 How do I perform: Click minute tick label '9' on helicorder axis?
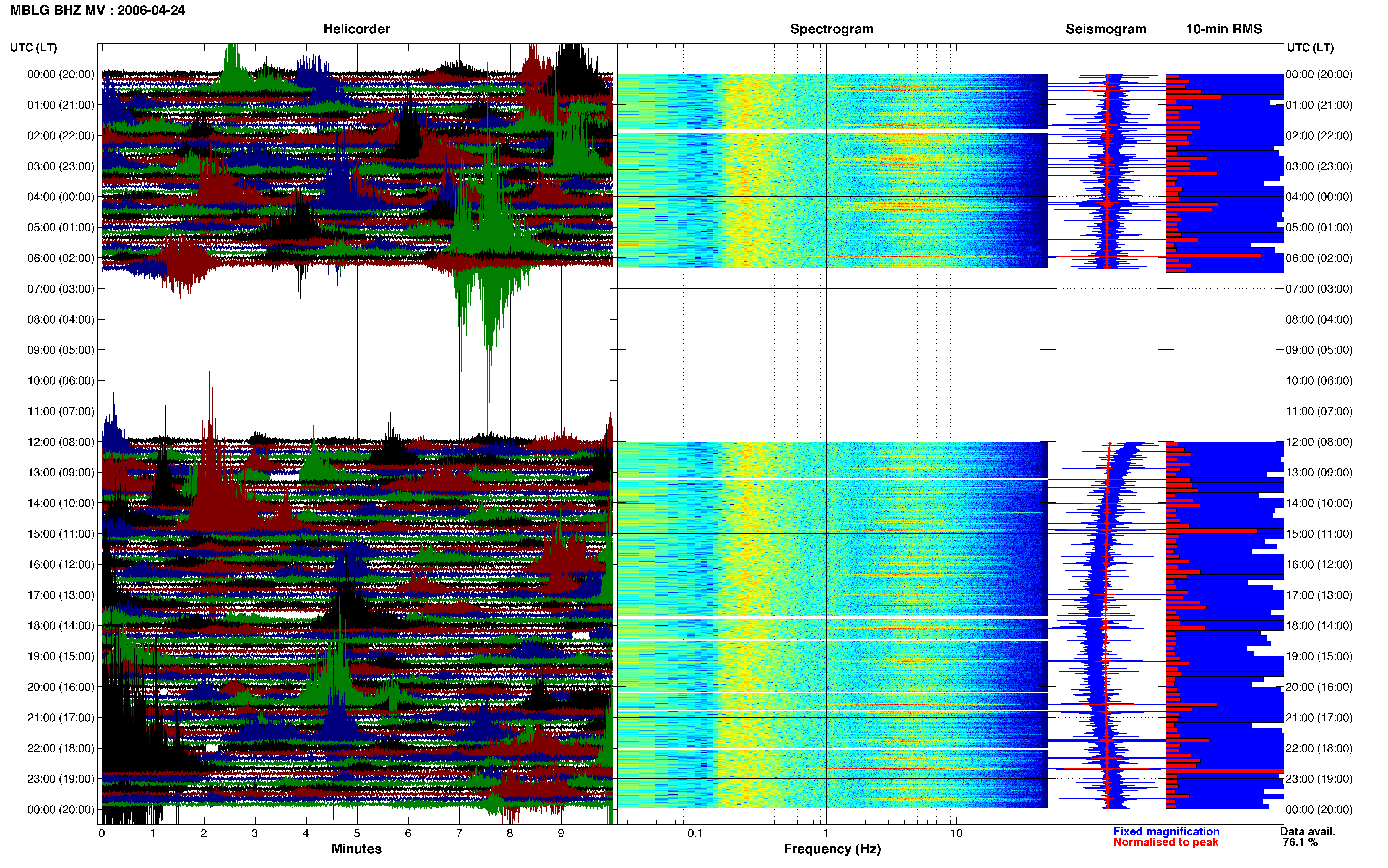[x=561, y=833]
